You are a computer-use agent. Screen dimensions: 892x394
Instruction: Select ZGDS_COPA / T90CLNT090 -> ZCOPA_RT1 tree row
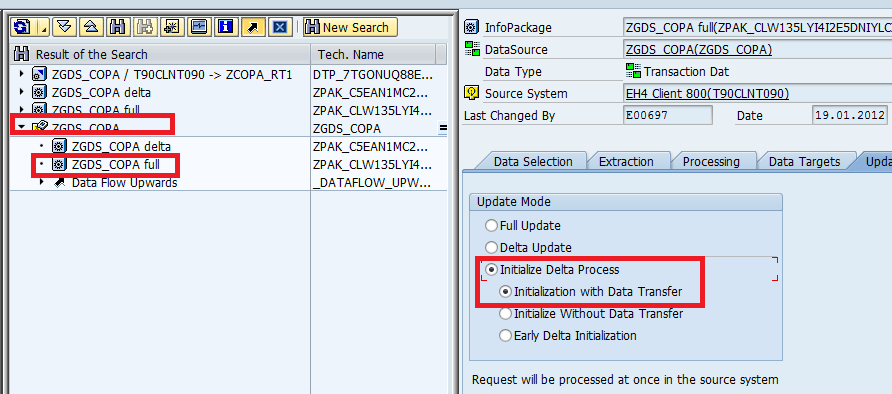pos(172,74)
